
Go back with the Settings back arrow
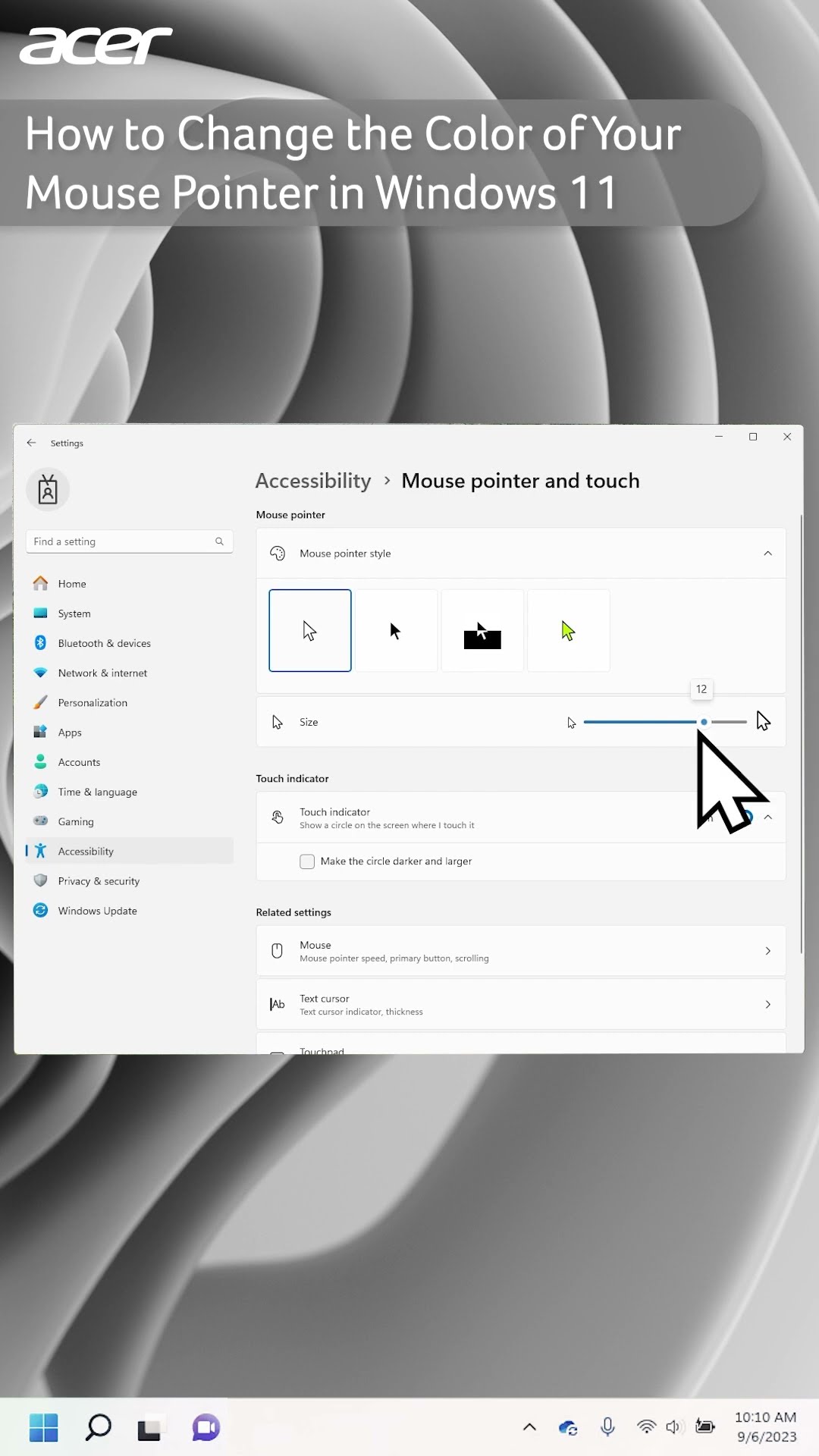(x=31, y=443)
